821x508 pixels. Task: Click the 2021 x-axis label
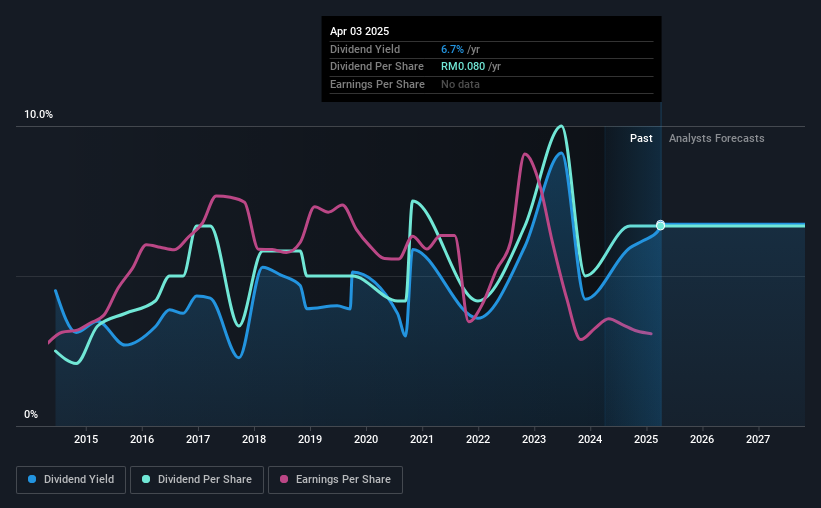coord(421,439)
